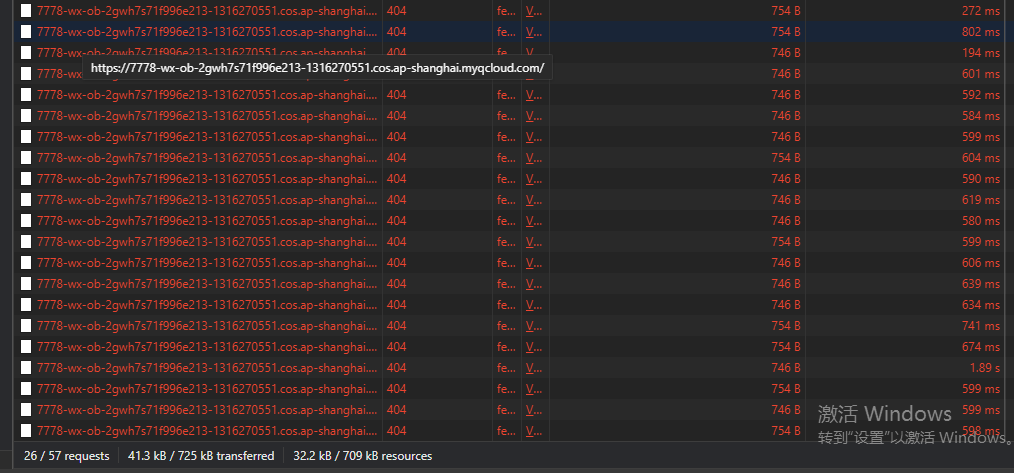Open the initiator link in the 1.89 s row
1014x473 pixels.
[534, 368]
